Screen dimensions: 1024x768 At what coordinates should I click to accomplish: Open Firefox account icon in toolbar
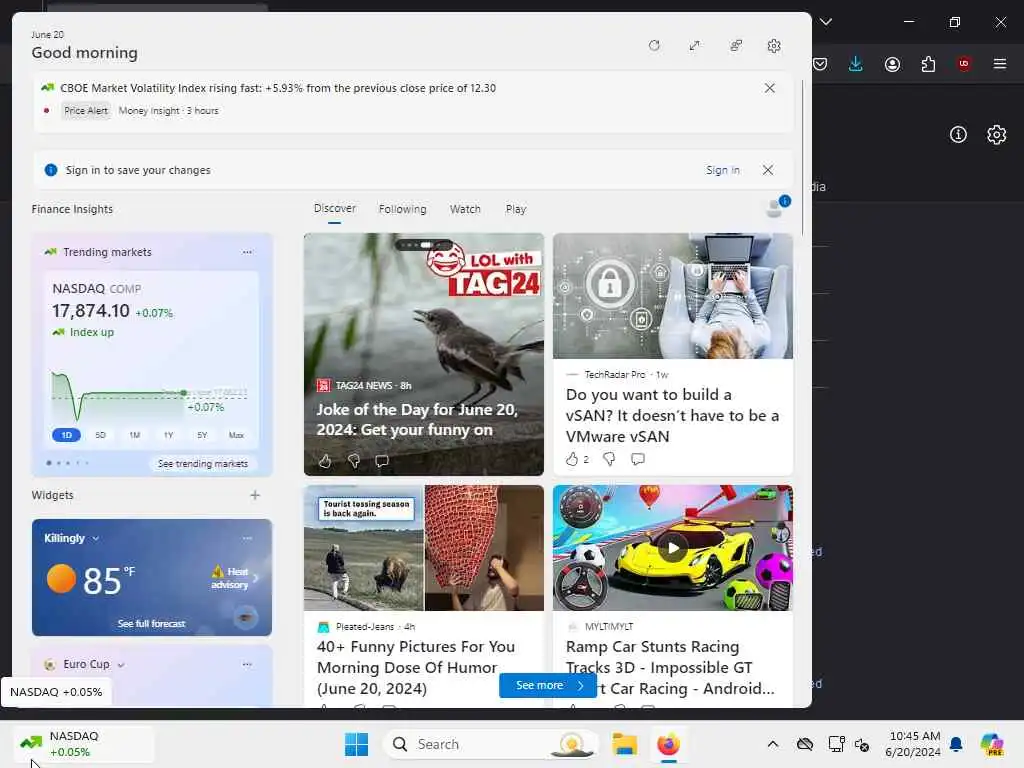point(892,64)
